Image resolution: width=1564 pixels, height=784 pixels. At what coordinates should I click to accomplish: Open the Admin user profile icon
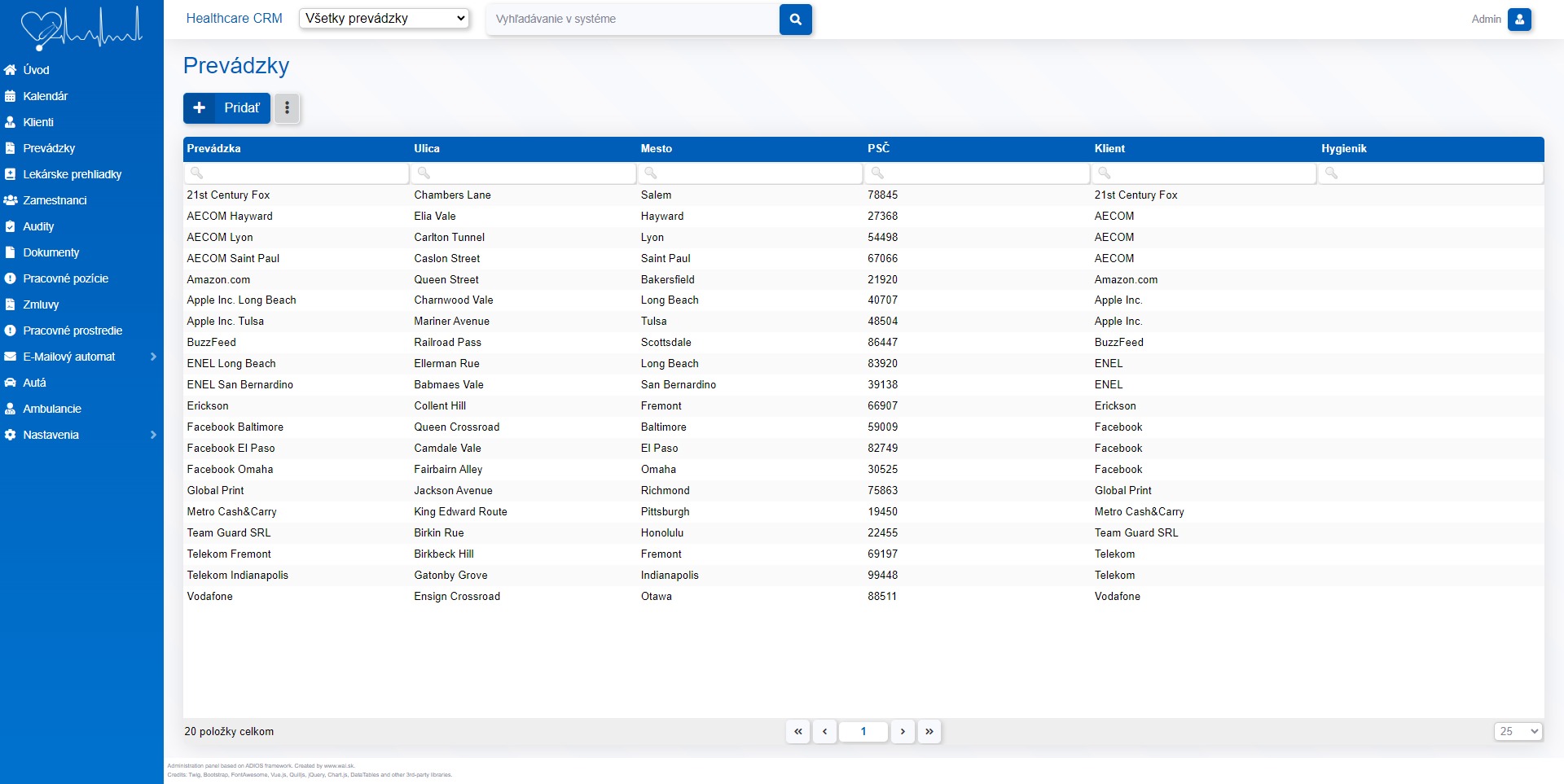(x=1519, y=20)
